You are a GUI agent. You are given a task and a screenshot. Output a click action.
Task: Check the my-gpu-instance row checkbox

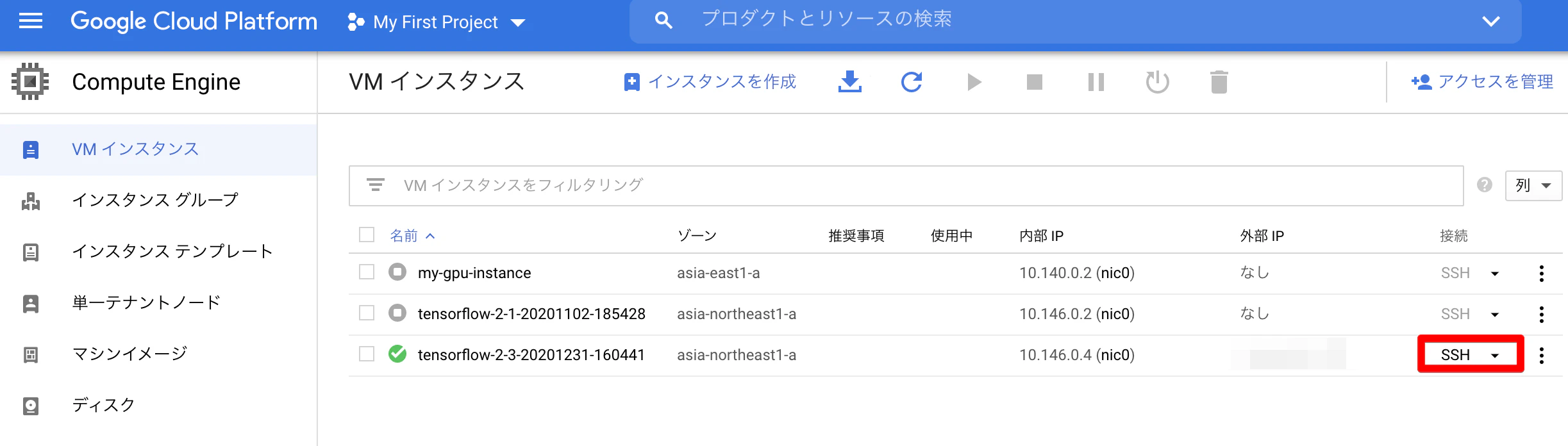point(367,272)
